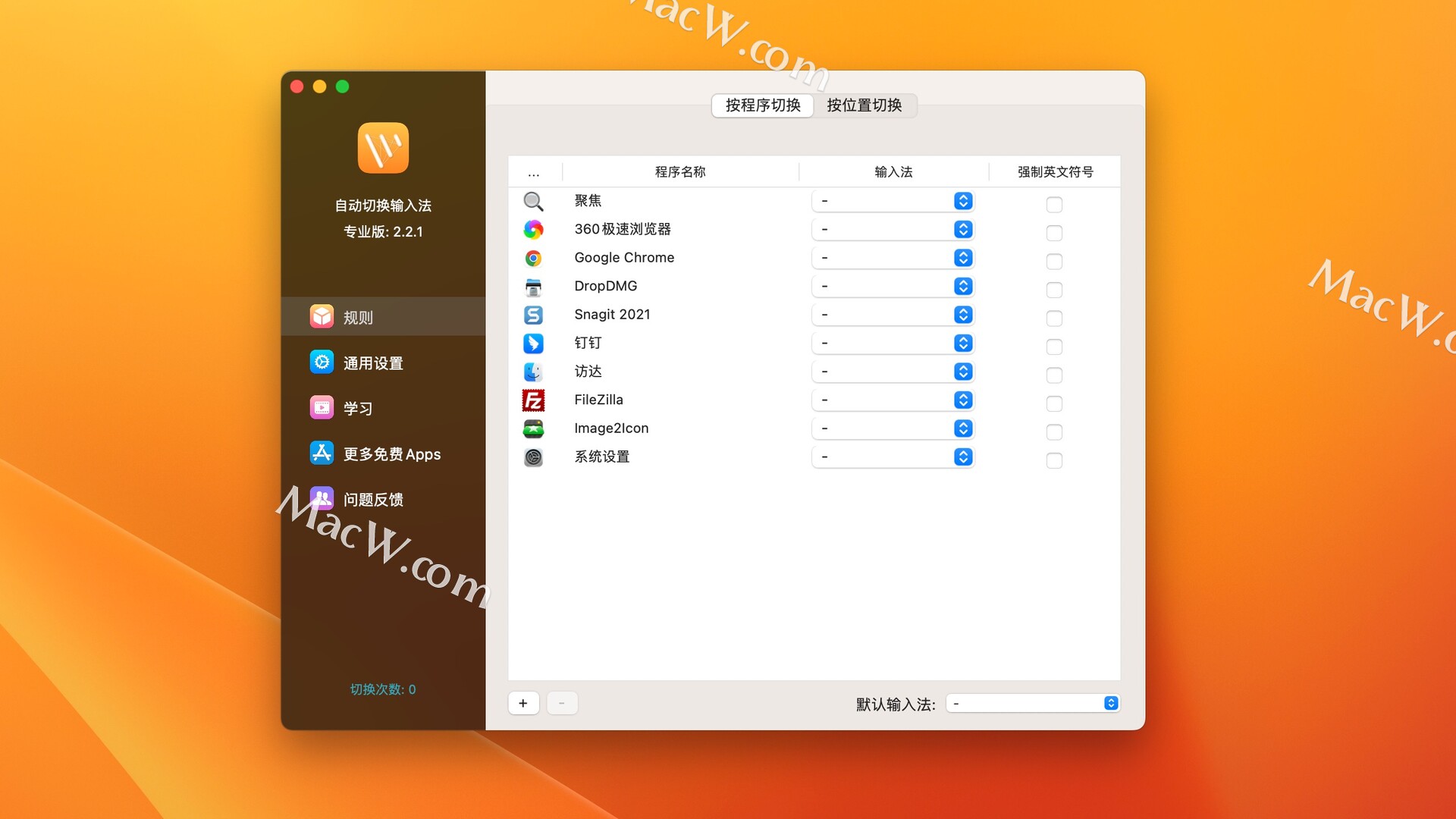Select the Google Chrome row name
This screenshot has height=819, width=1456.
point(624,258)
